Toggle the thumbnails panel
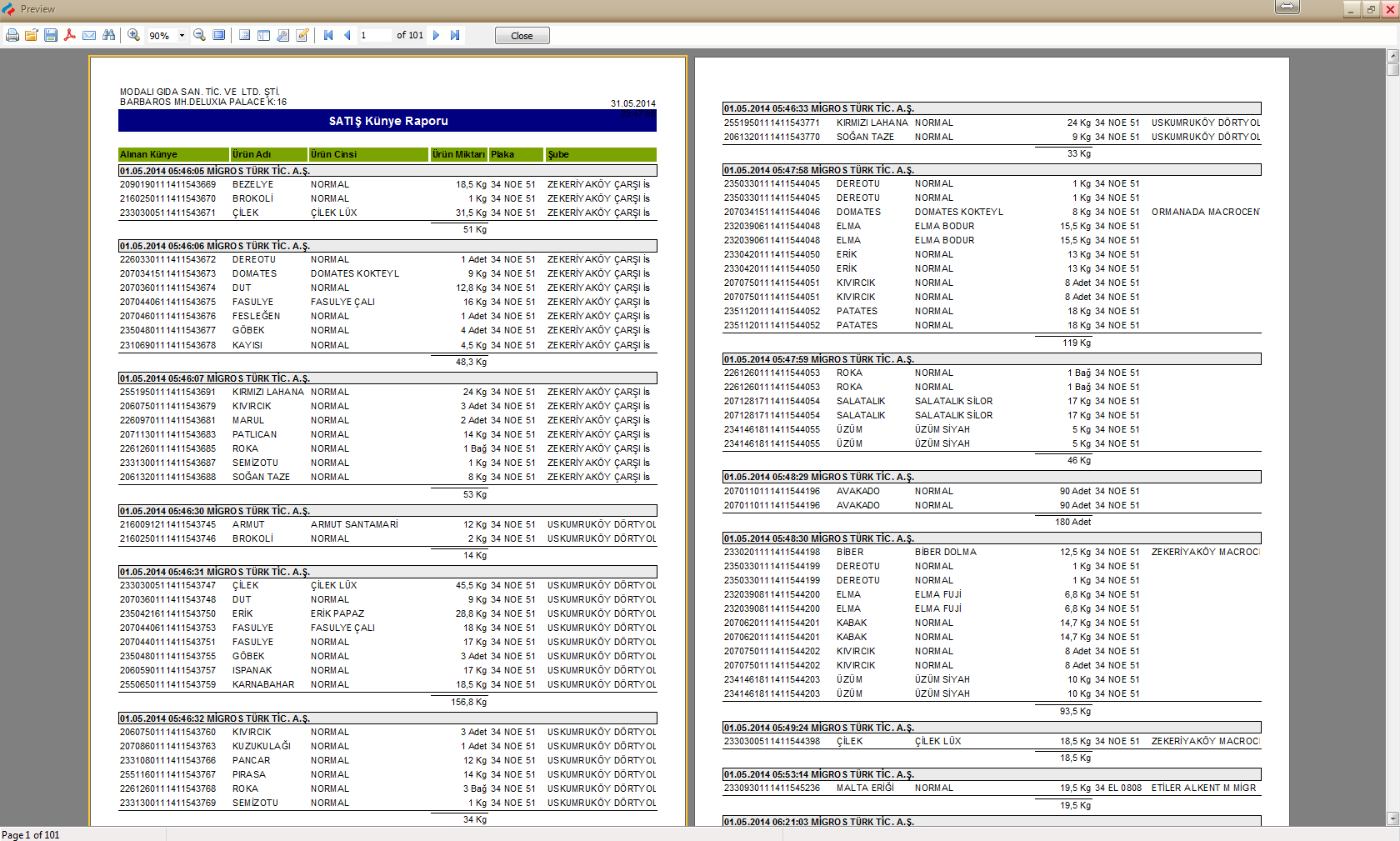This screenshot has height=841, width=1400. [263, 35]
